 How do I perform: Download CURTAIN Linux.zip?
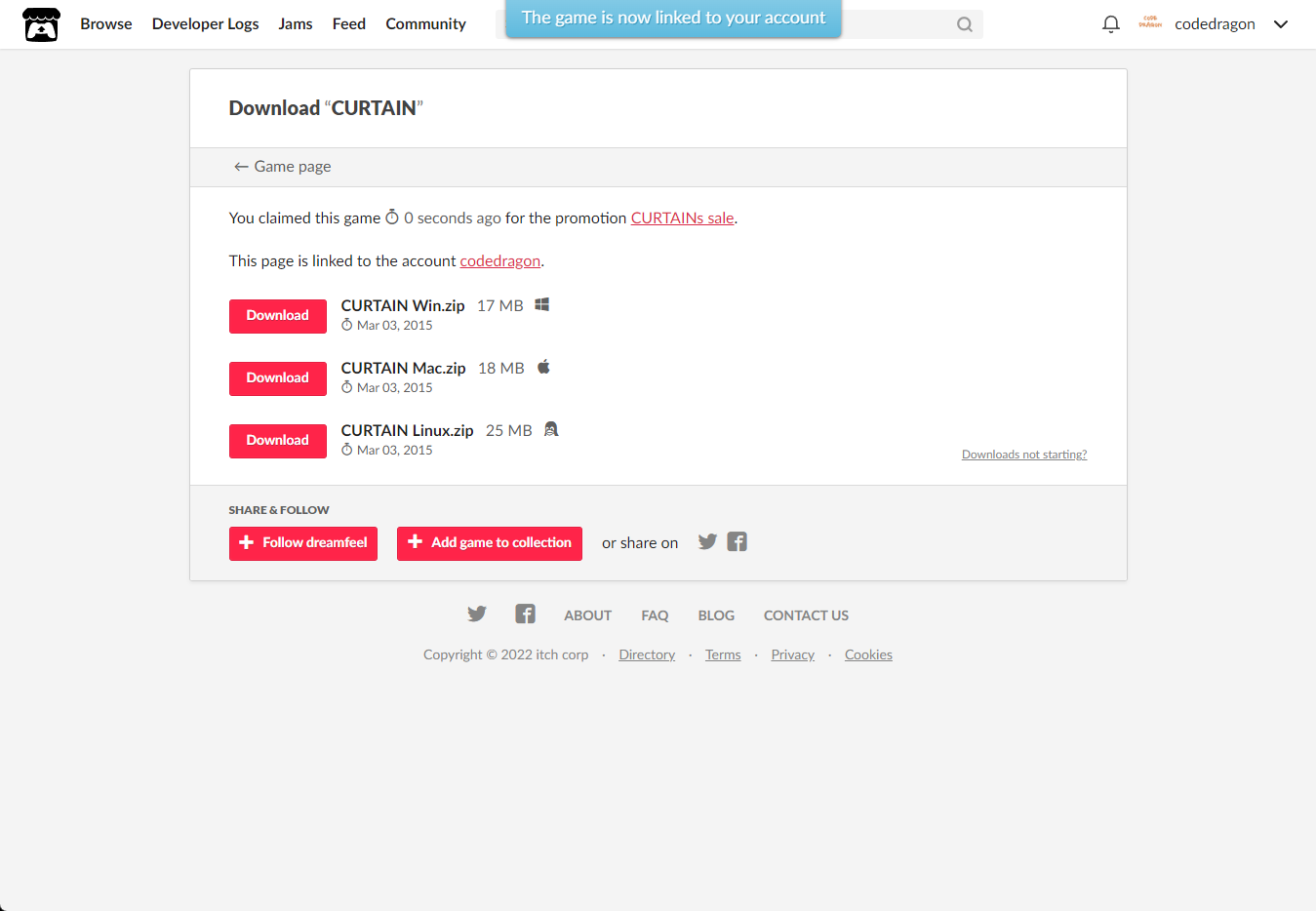click(278, 441)
